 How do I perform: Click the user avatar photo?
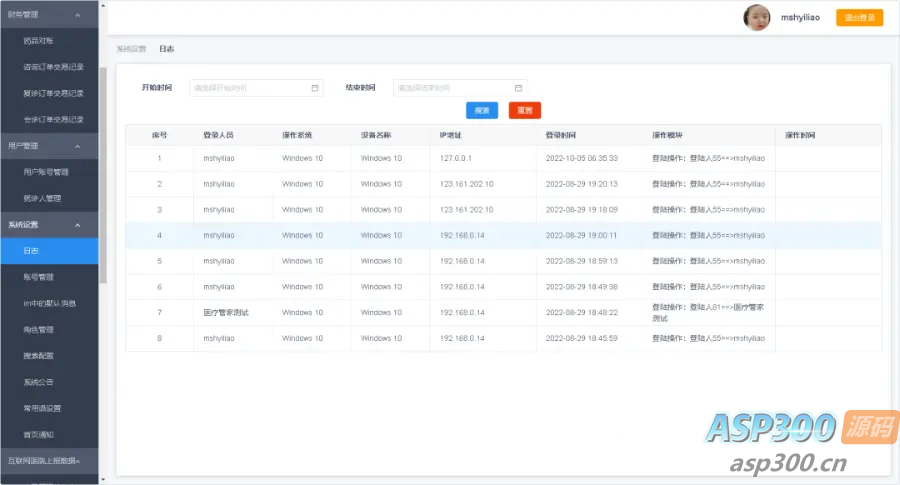point(755,17)
